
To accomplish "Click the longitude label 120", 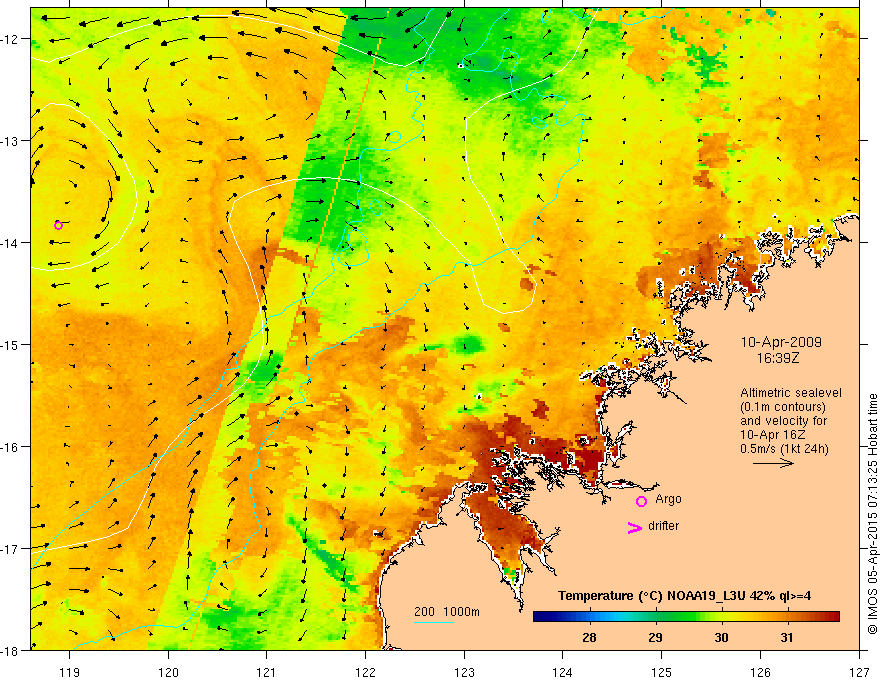I will 168,672.
